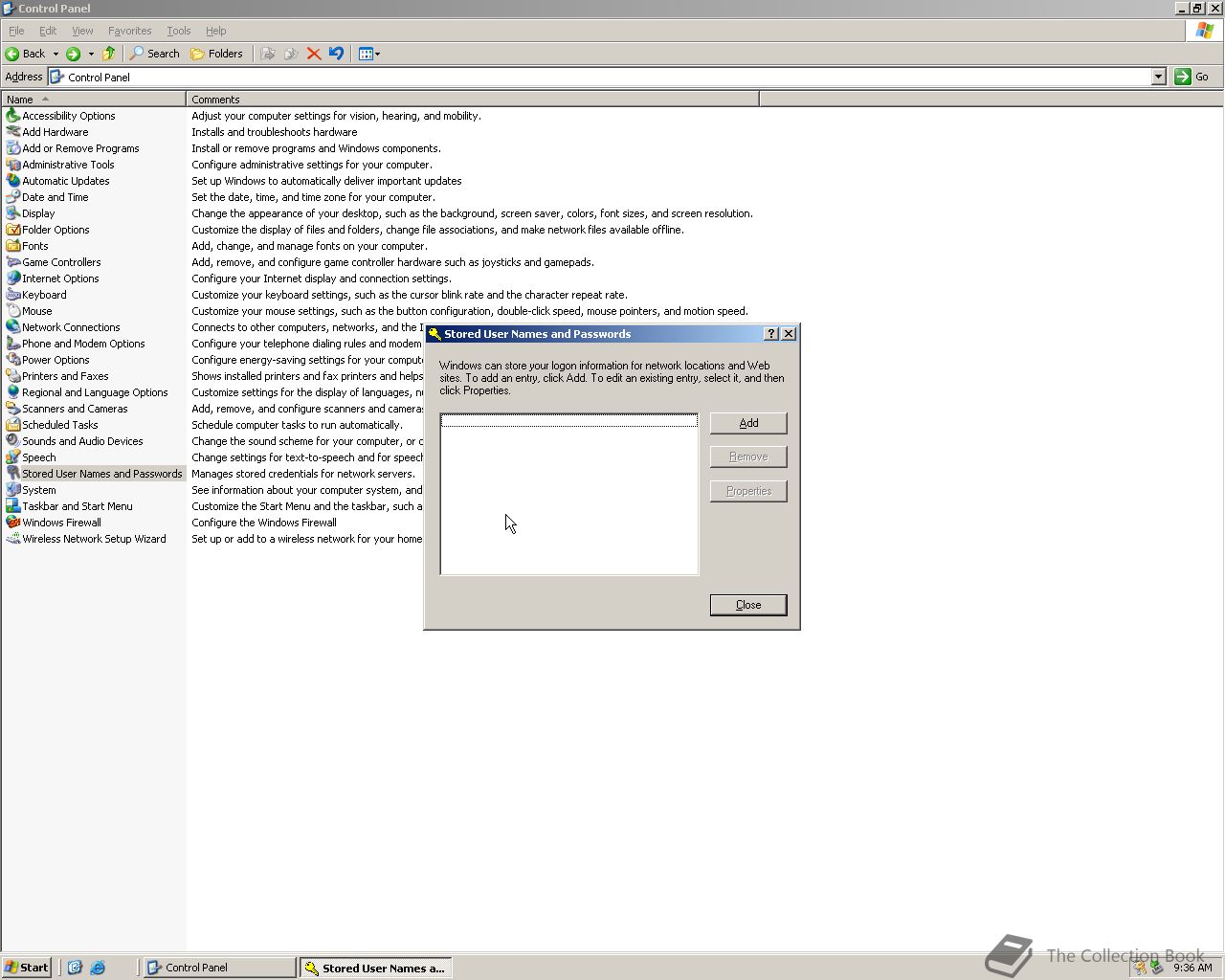The image size is (1225, 980).
Task: Select System item text
Action: coord(39,490)
